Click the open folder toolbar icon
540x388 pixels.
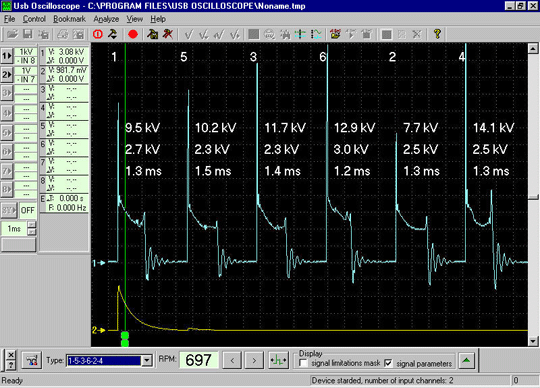(x=12, y=34)
